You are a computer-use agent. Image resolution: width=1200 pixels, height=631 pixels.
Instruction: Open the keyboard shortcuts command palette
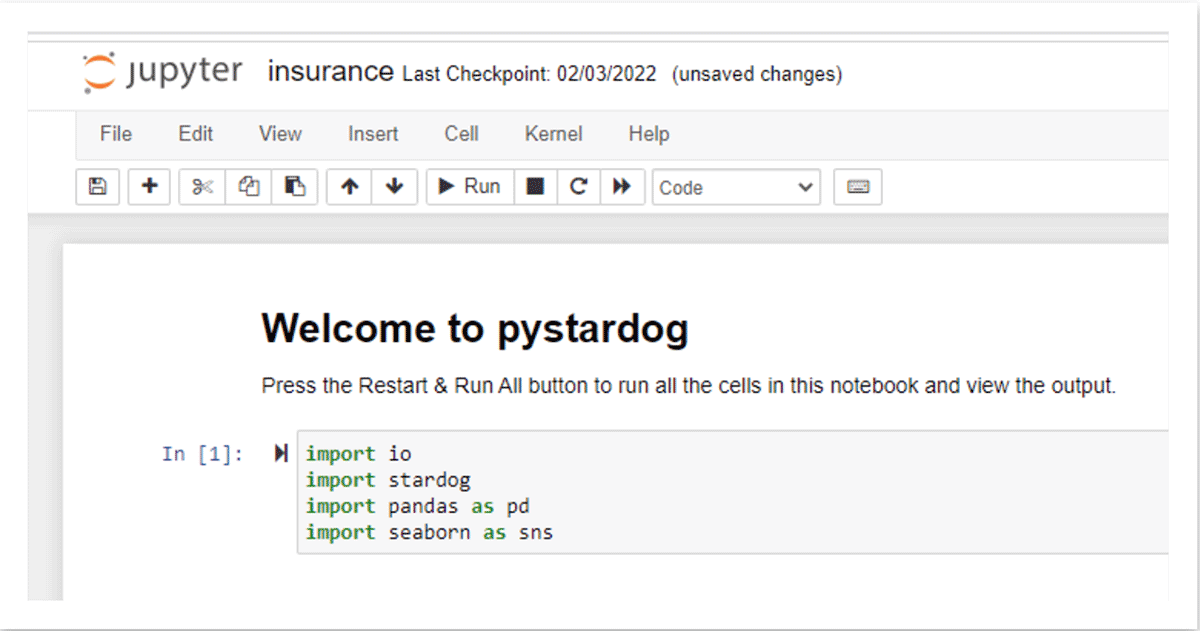pos(857,186)
